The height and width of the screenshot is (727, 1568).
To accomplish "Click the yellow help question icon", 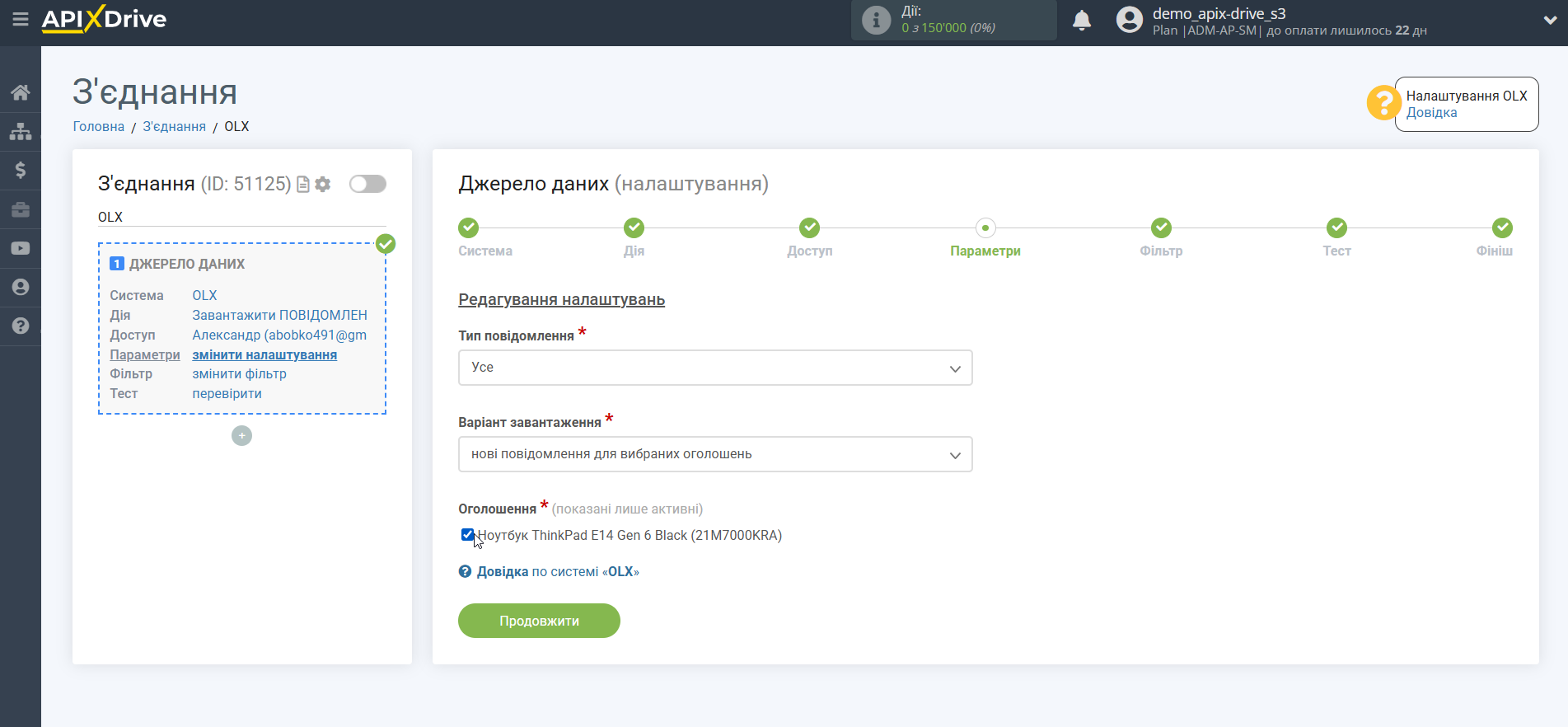I will (x=1383, y=103).
